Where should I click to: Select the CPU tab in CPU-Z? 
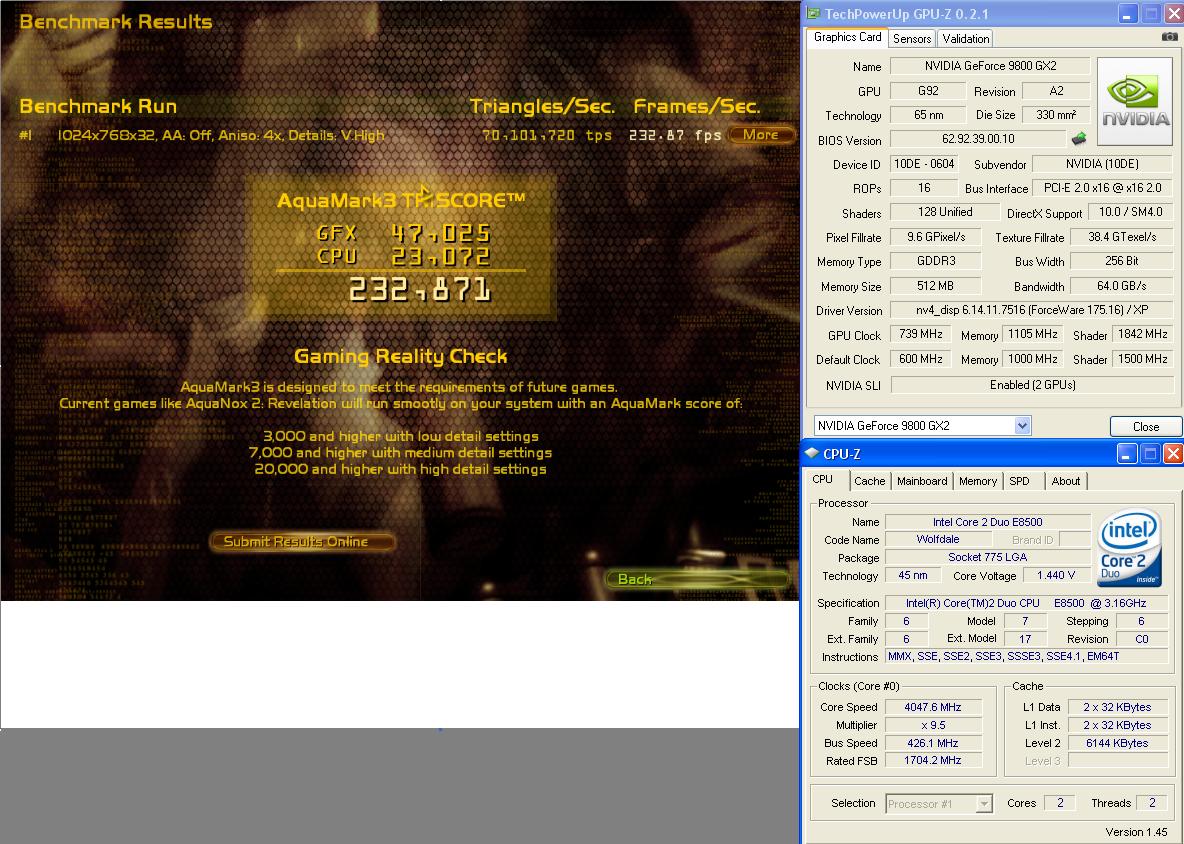point(823,479)
